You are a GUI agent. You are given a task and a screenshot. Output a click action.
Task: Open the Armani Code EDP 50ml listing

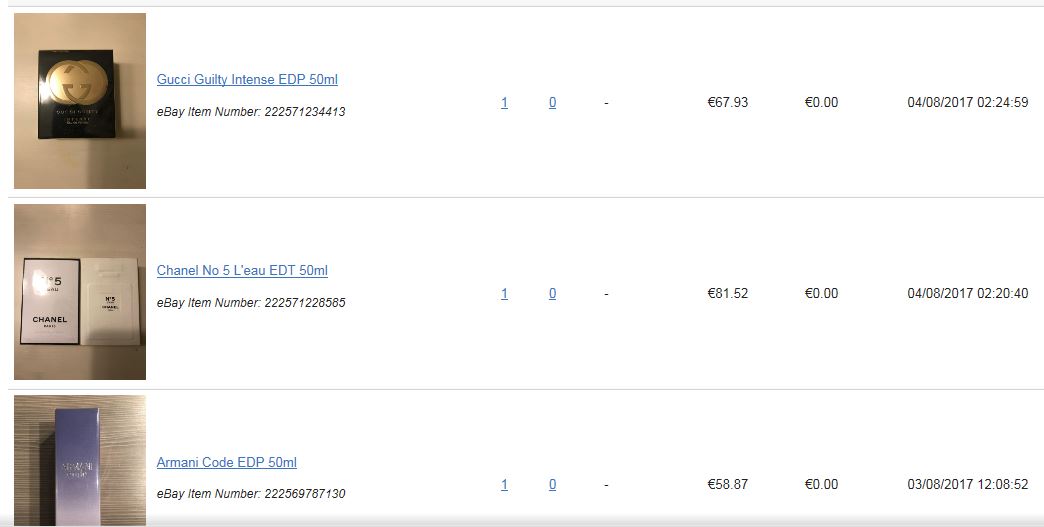[x=226, y=462]
